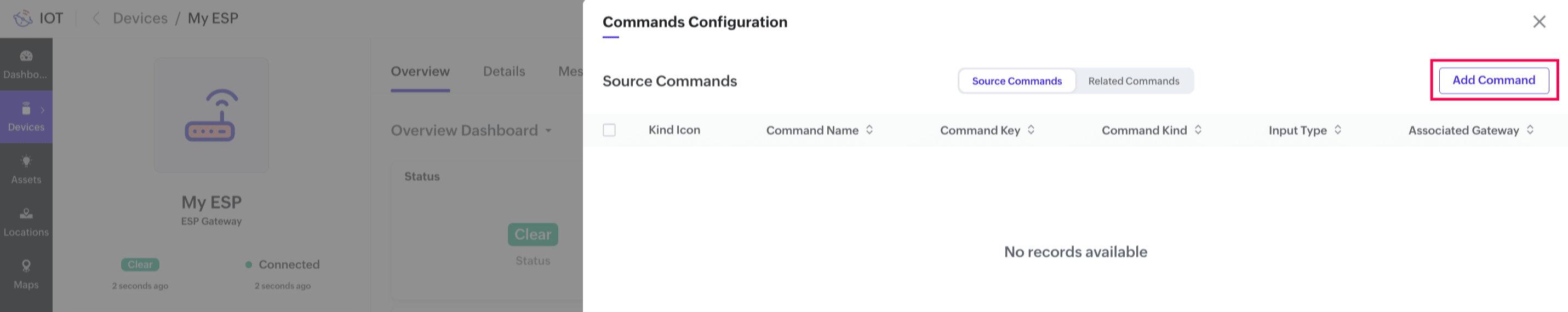Screen dimensions: 1568x312
Task: Click the ESP Gateway router thumbnail
Action: [211, 115]
